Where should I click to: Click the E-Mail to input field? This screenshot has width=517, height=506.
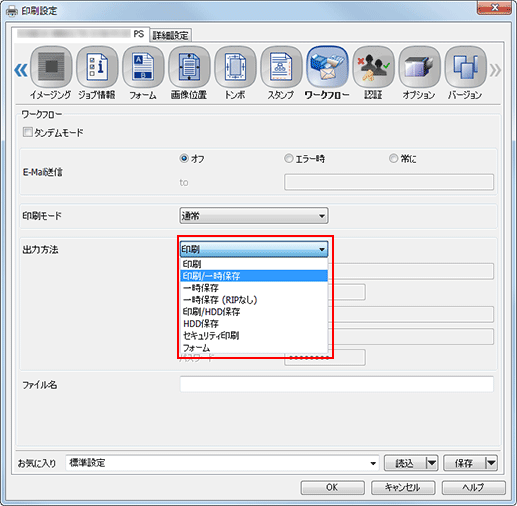(x=389, y=182)
